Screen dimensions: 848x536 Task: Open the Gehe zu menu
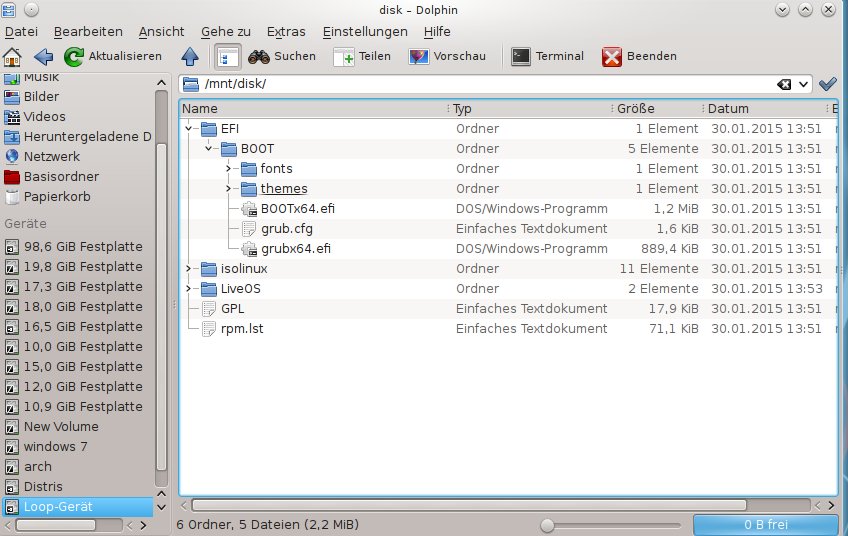225,31
